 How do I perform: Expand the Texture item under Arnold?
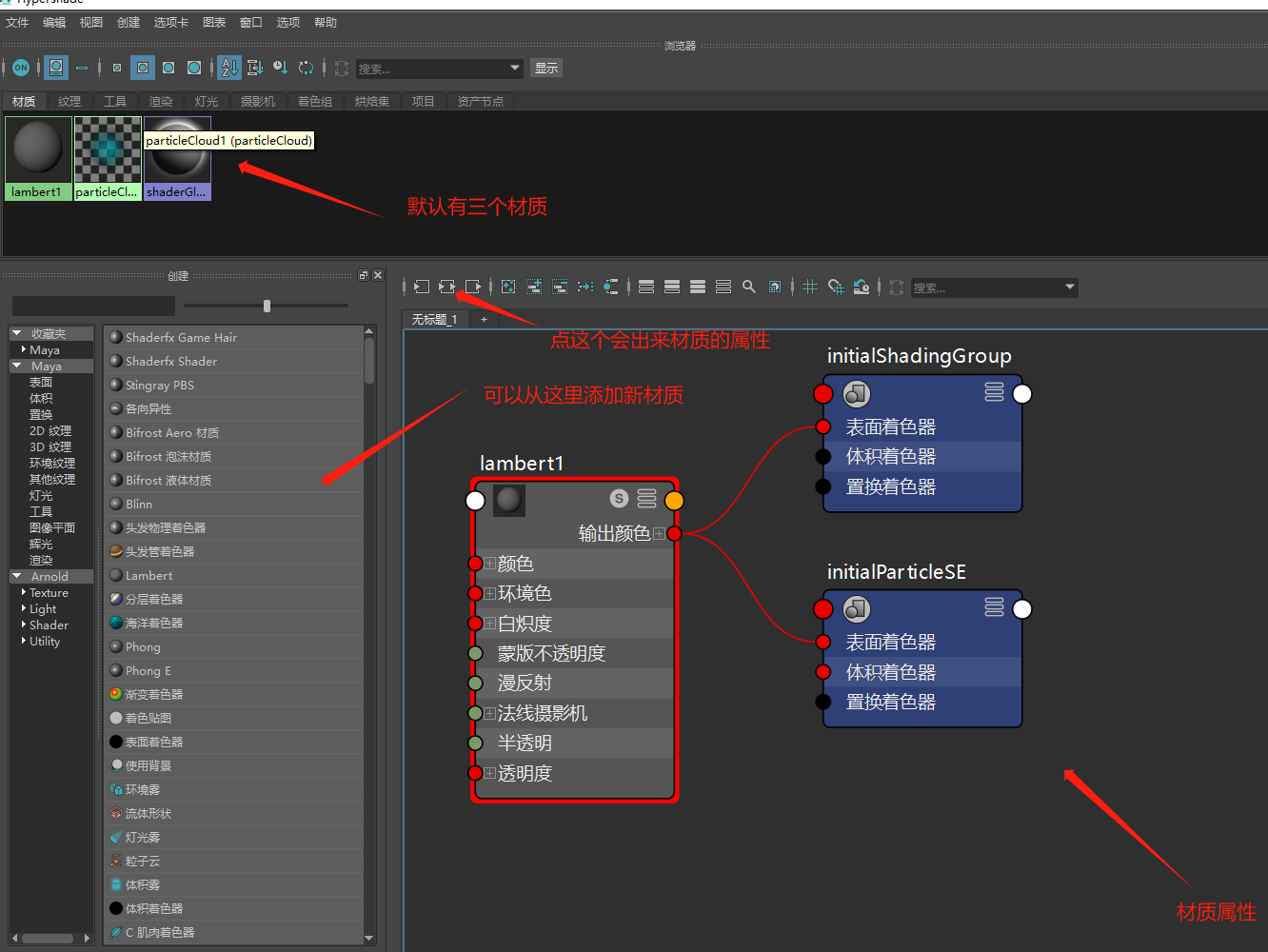click(x=24, y=592)
